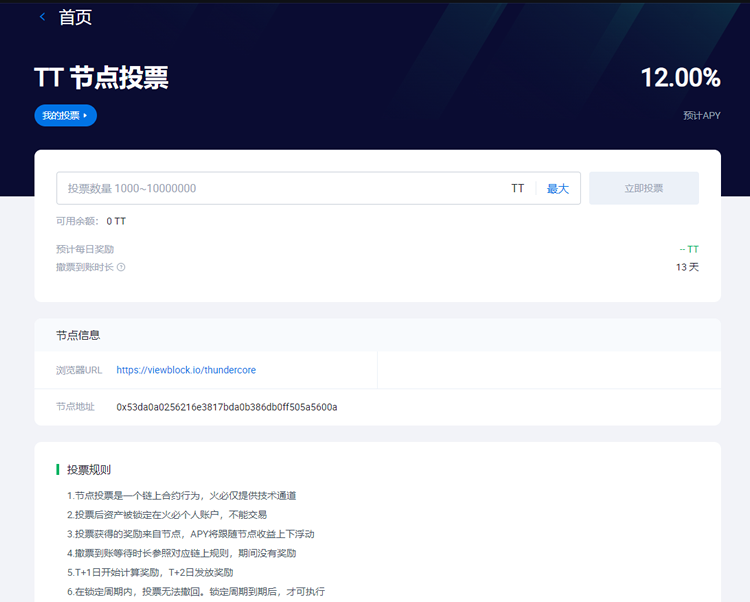Viewport: 750px width, 602px height.
Task: Click rule 1 about 链上合约行为
Action: tap(182, 496)
